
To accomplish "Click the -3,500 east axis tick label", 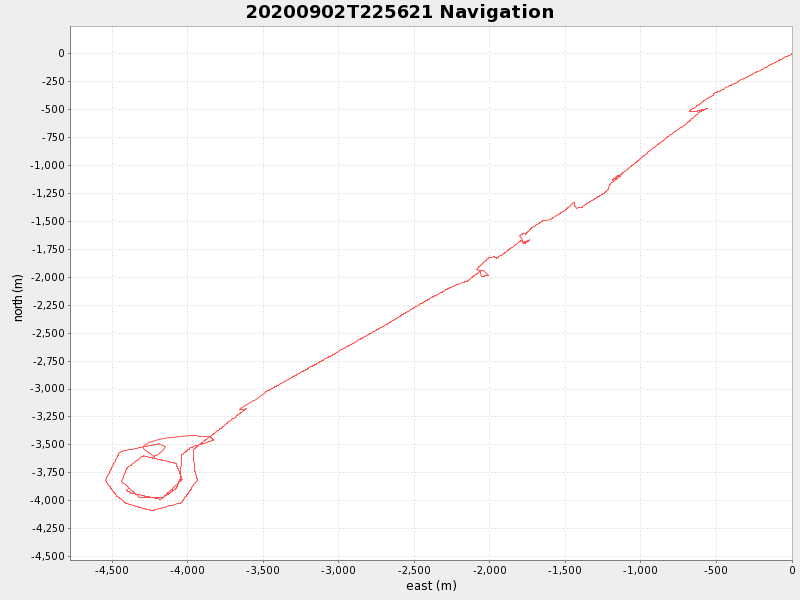I will point(263,571).
